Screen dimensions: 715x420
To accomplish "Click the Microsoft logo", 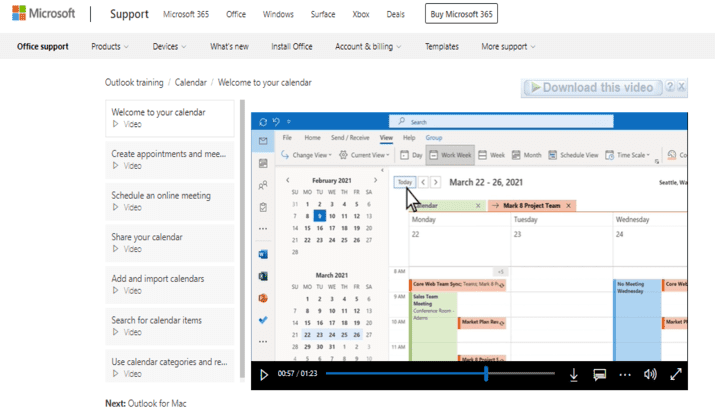I will tap(43, 13).
